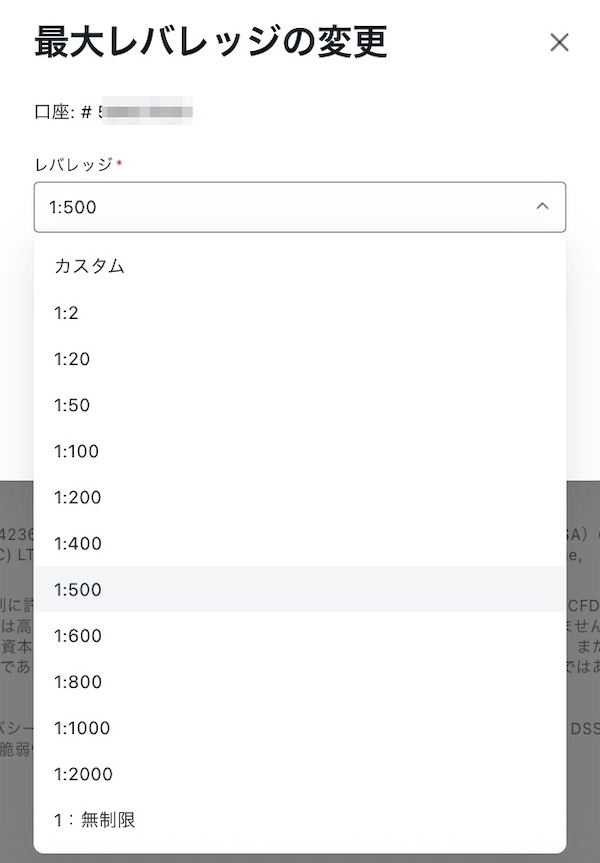Click the レバレッジ field label
This screenshot has height=863, width=600.
(73, 164)
